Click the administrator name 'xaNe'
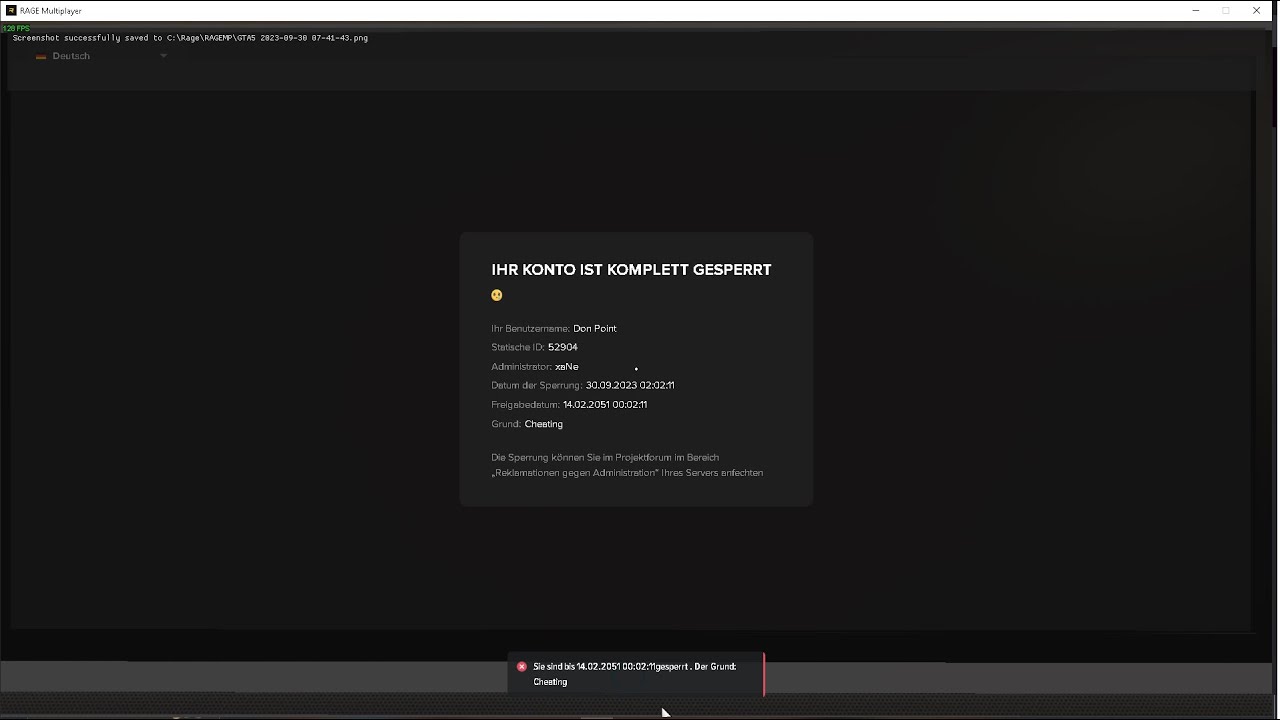Screen dimensions: 1280x720 click(567, 367)
